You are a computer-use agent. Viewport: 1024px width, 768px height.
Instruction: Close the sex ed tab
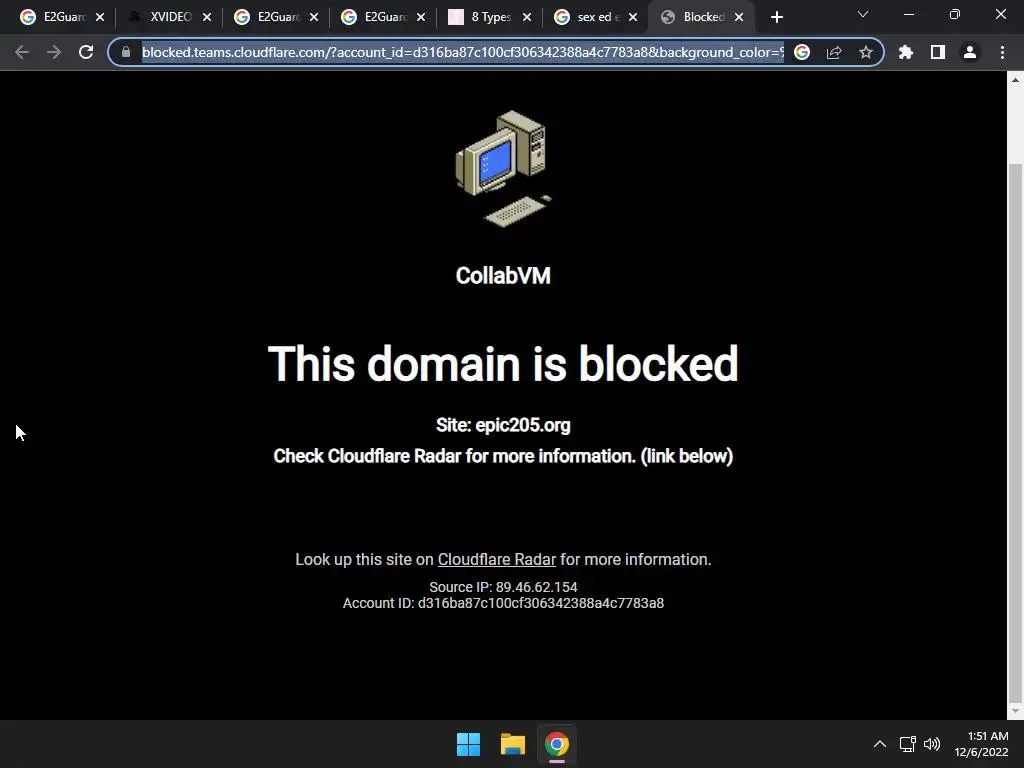click(x=632, y=17)
